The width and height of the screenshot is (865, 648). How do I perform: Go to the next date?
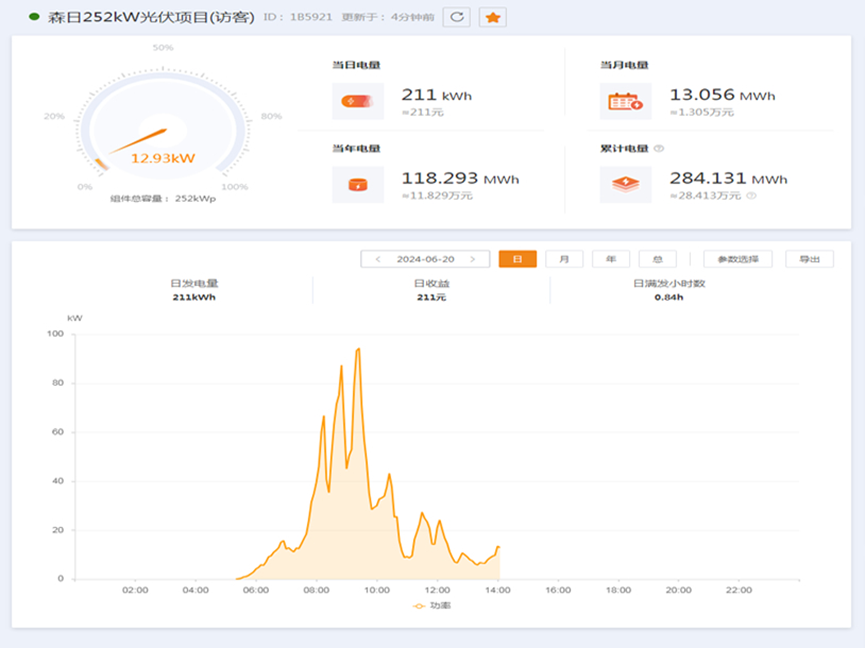pos(472,259)
